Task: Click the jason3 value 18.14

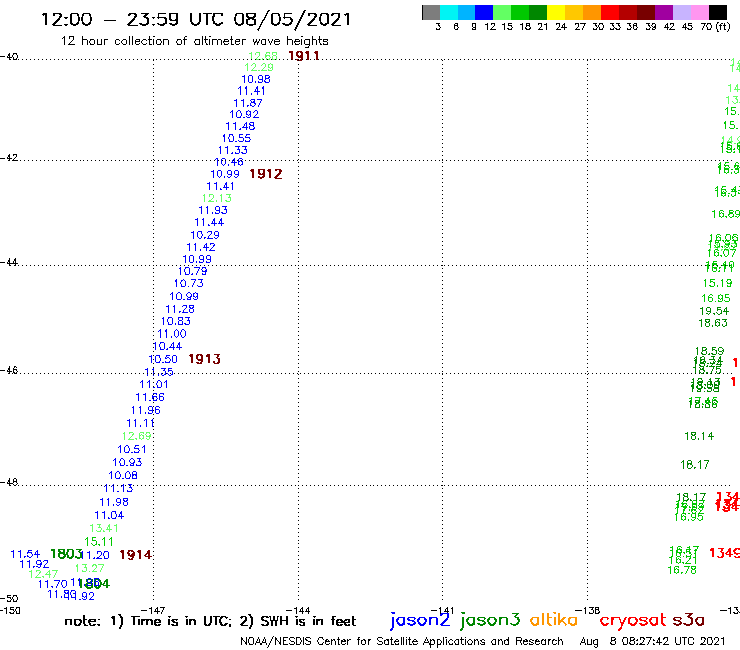Action: 699,437
